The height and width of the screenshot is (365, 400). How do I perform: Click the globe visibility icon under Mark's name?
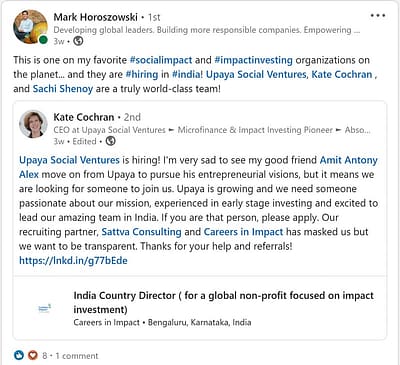click(x=78, y=41)
